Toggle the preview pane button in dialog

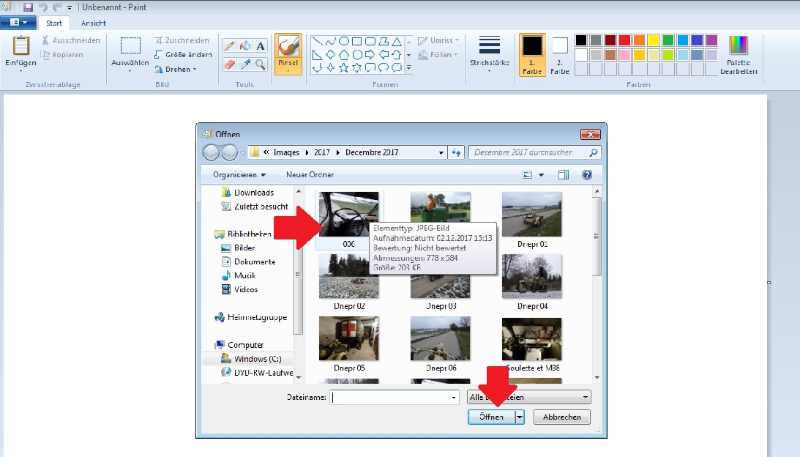[563, 174]
